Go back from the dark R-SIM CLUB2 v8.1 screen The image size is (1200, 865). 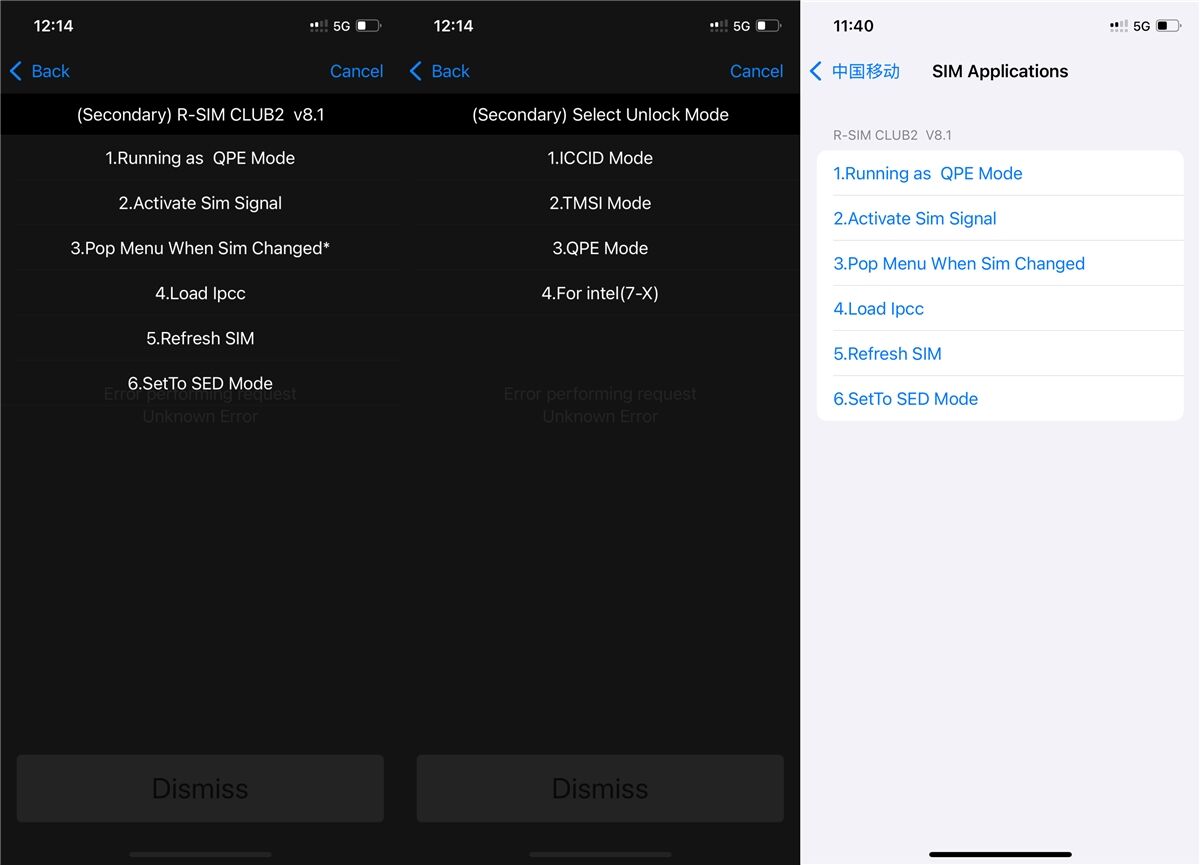40,71
